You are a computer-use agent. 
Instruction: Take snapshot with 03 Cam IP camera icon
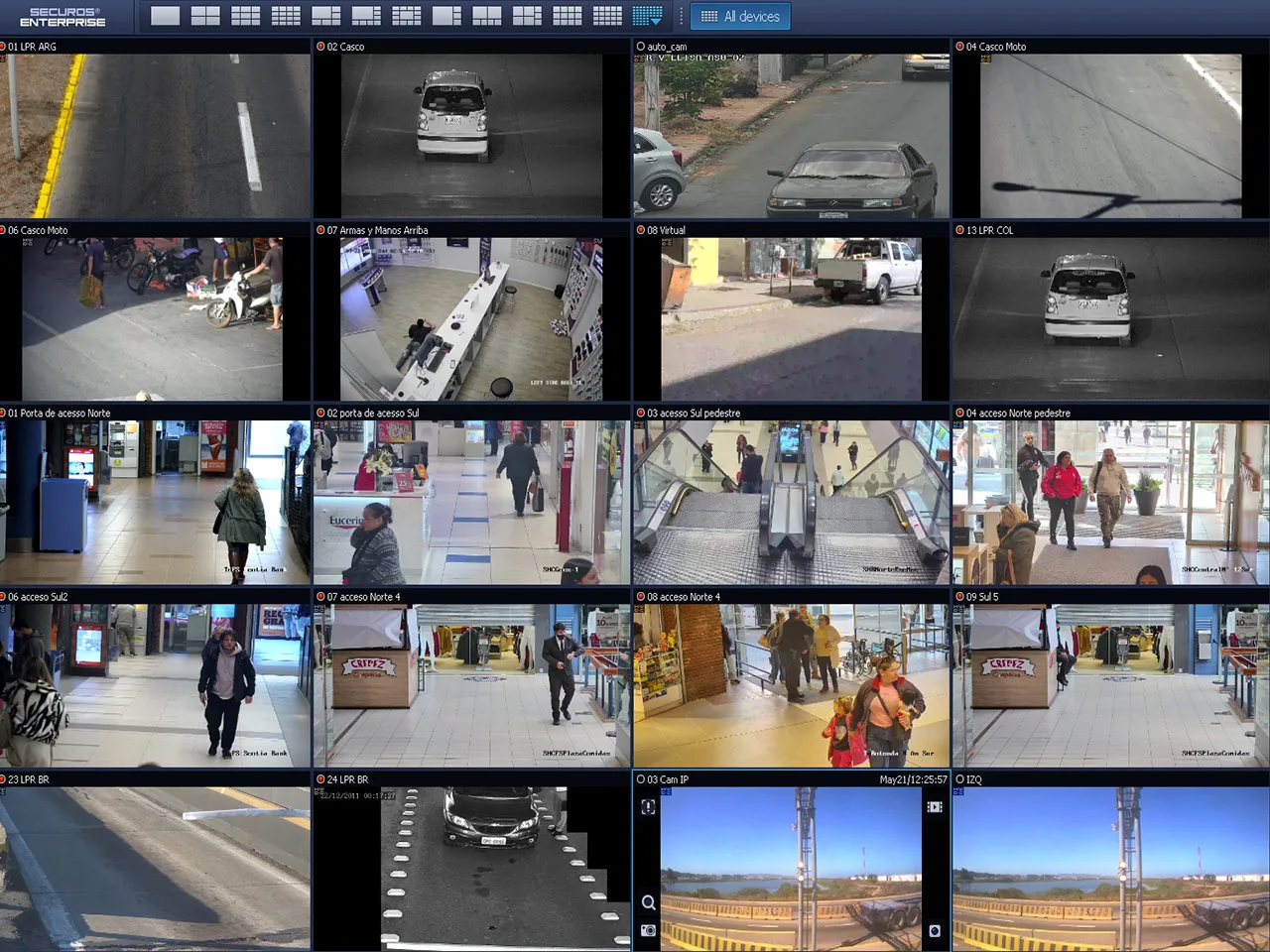[x=648, y=930]
